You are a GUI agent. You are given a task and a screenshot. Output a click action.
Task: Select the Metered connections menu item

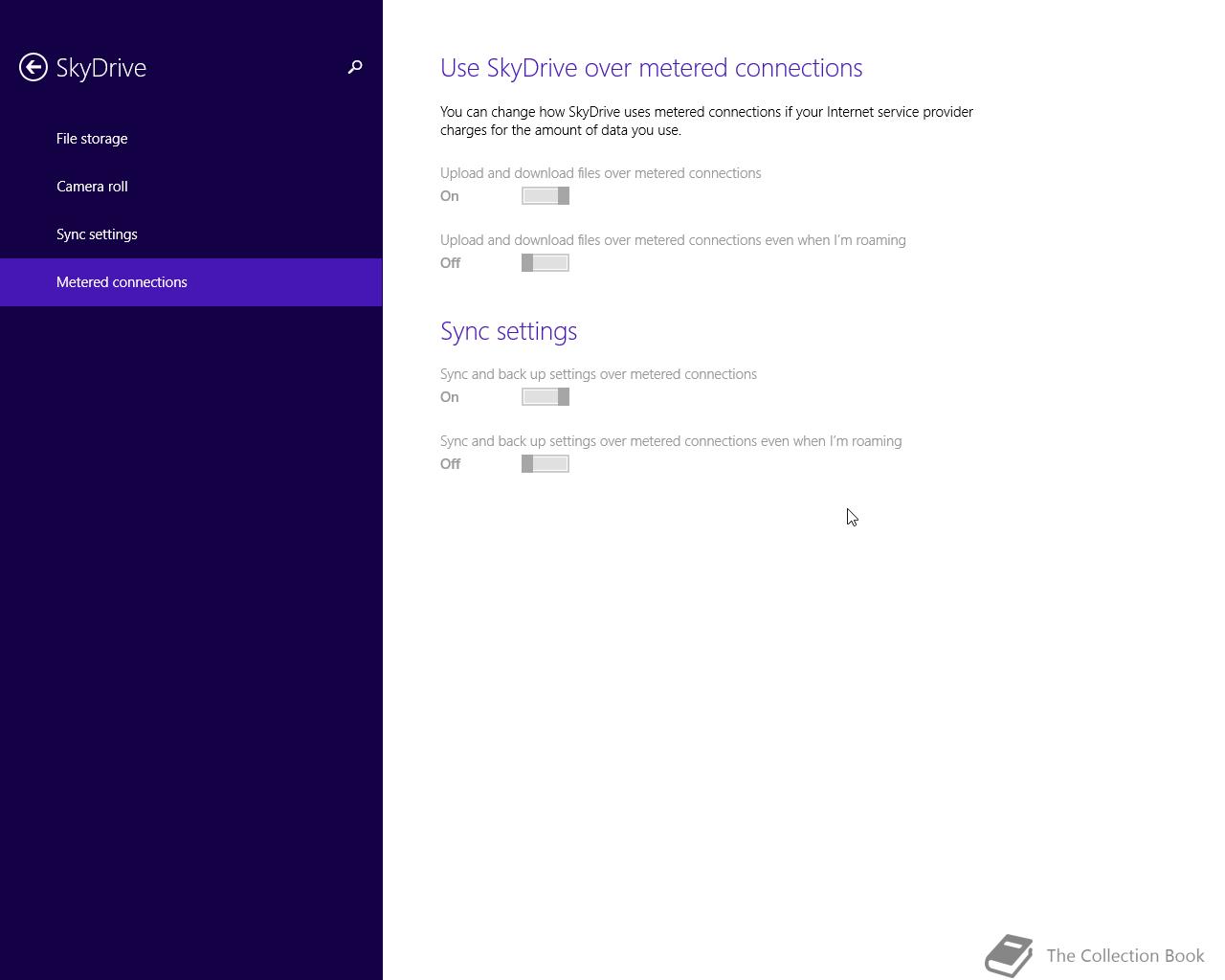click(191, 282)
